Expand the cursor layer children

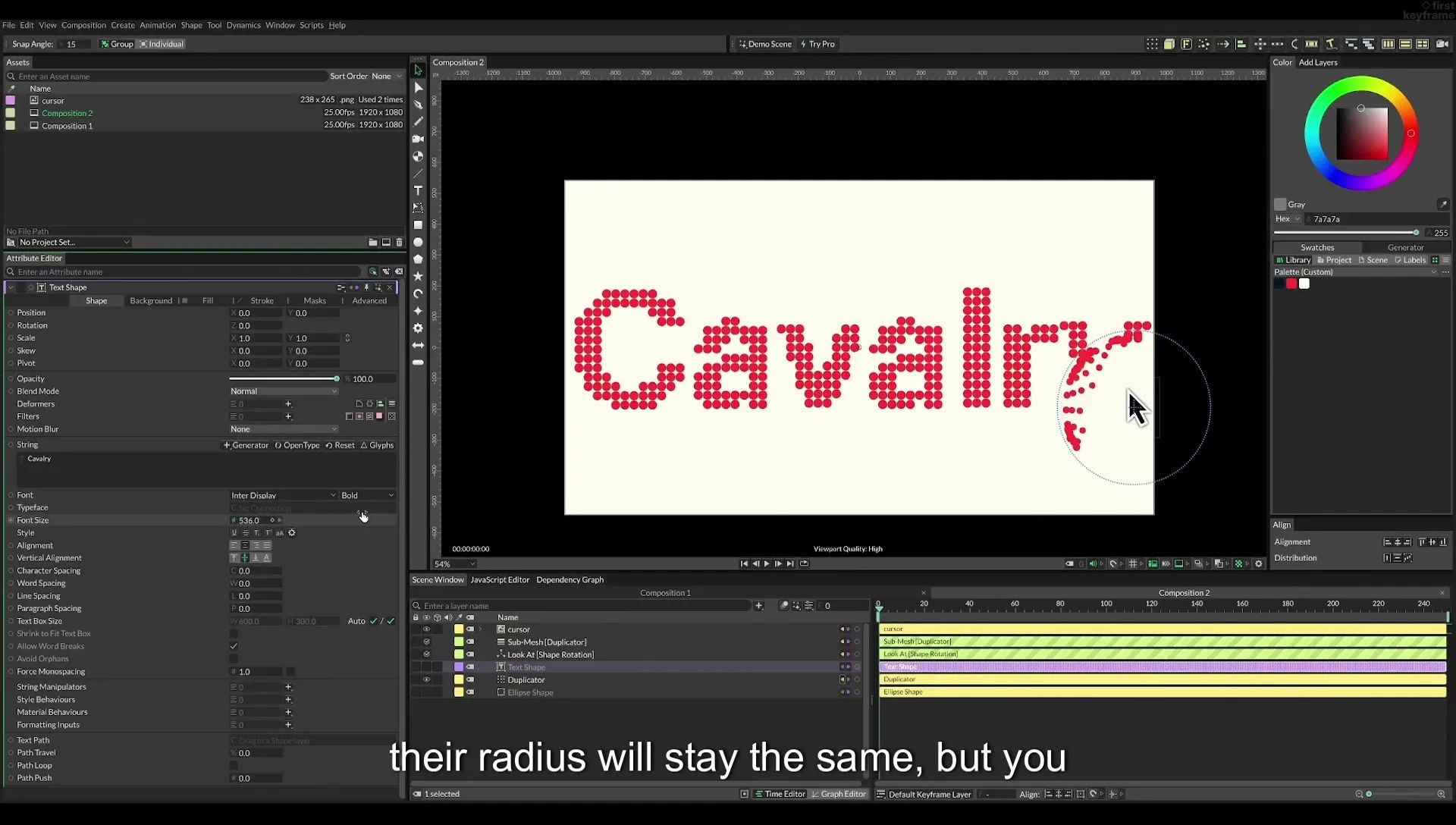click(x=480, y=629)
